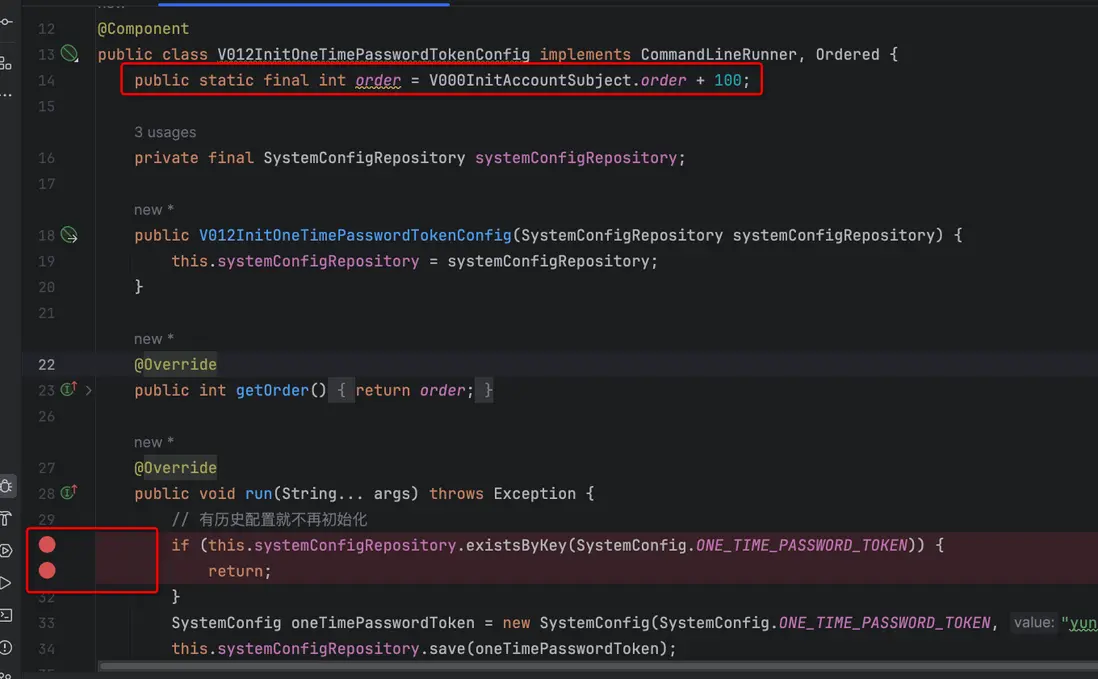
Task: Click the number 100 on line 14
Action: (728, 80)
